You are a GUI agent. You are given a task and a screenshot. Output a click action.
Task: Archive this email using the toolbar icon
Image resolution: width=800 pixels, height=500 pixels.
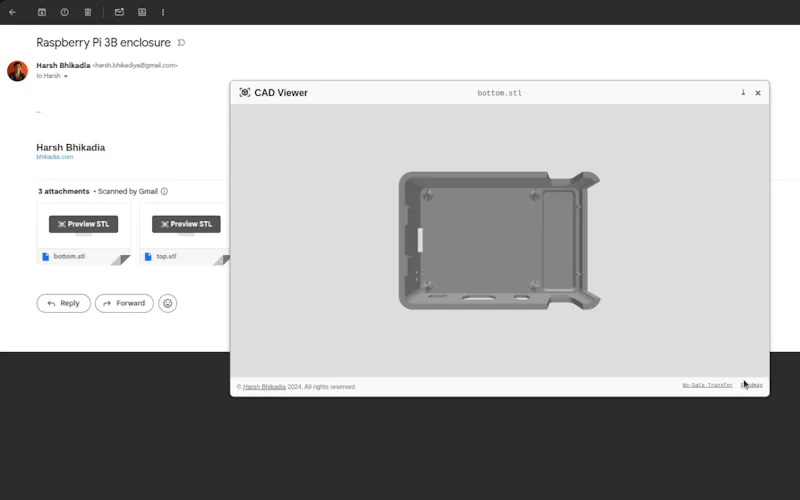[42, 12]
